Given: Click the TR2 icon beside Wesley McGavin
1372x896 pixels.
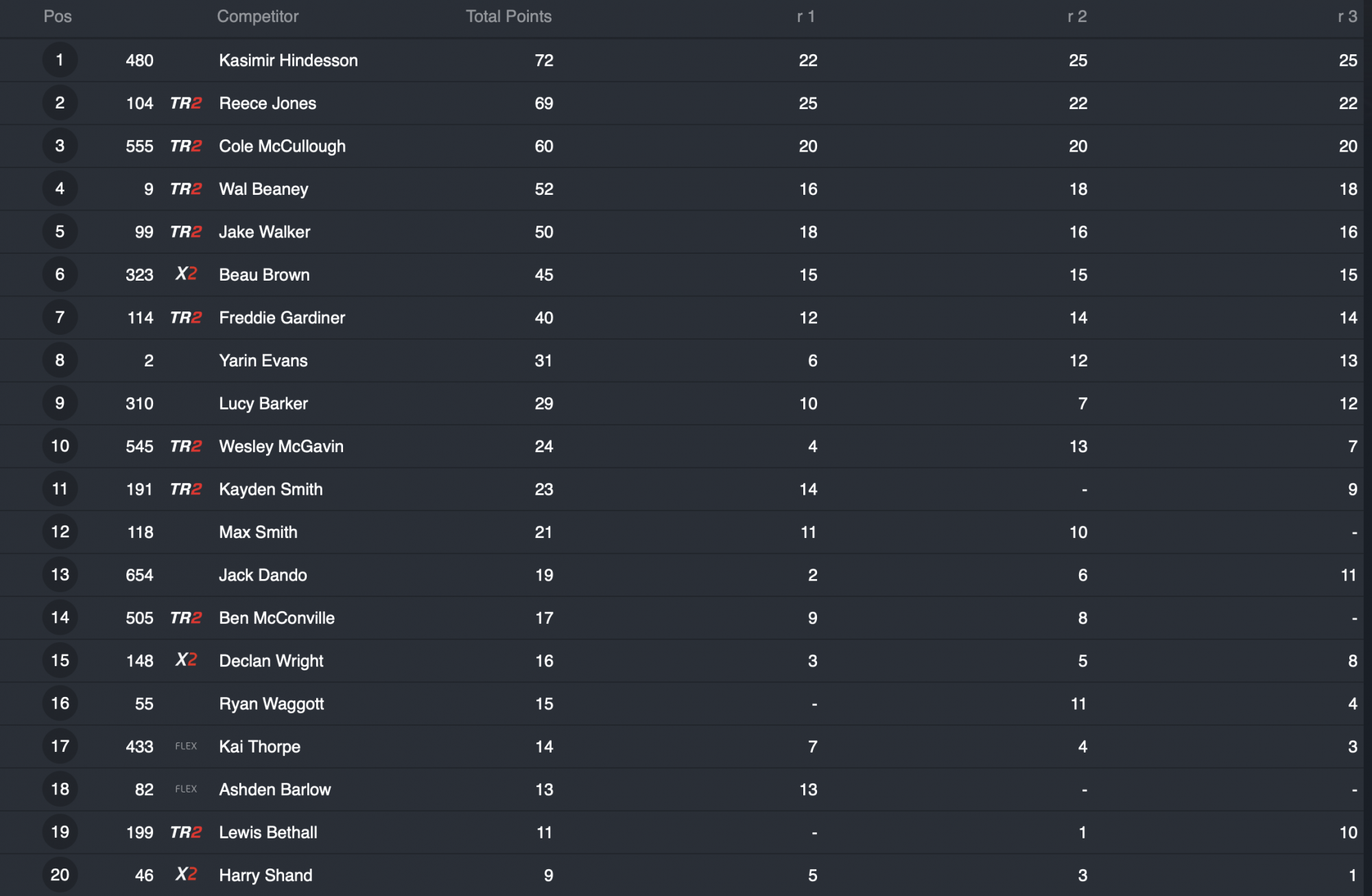Looking at the screenshot, I should [186, 446].
